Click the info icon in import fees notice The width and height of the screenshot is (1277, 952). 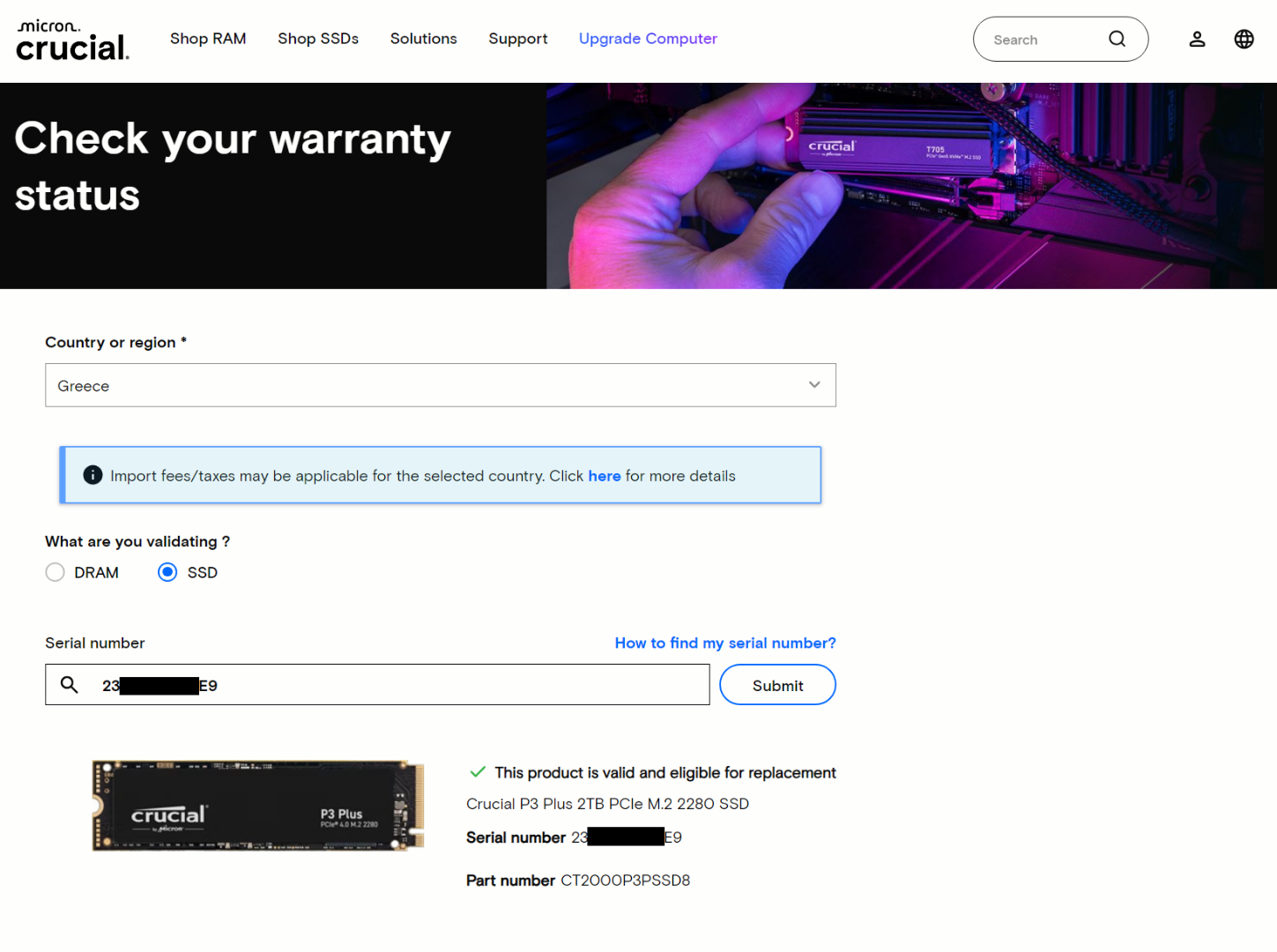(x=93, y=475)
